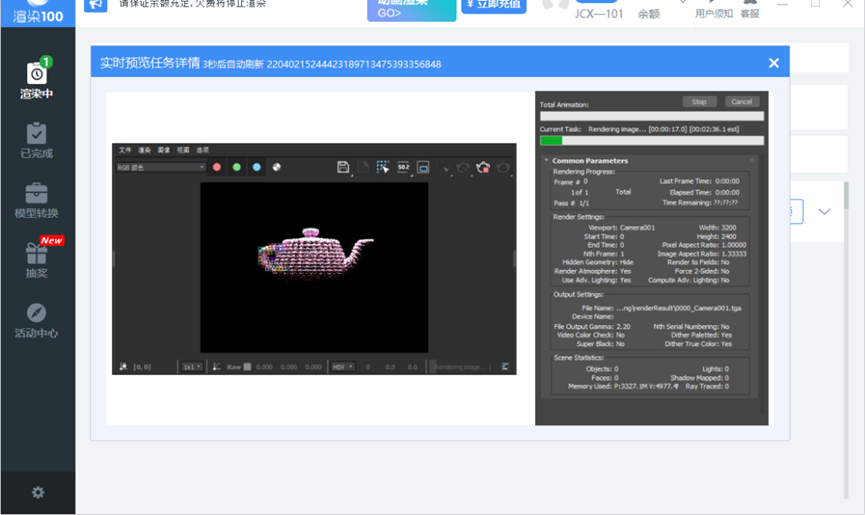Click the 'Height: 2400' value
This screenshot has height=515, width=865.
(x=716, y=236)
